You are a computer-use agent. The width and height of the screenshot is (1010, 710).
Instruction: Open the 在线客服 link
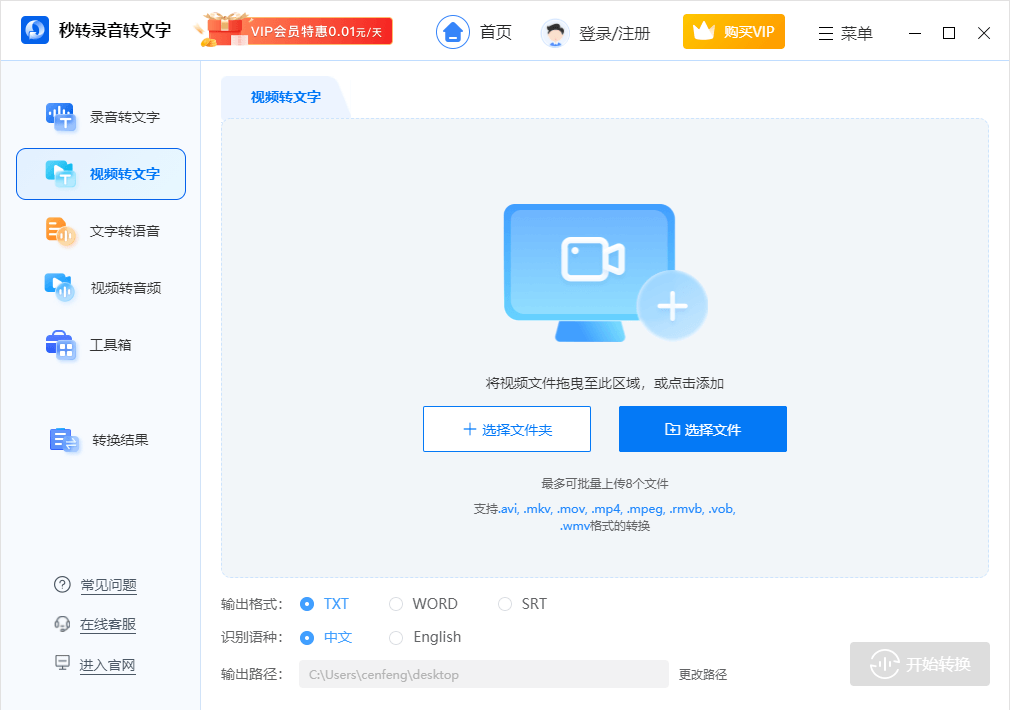(108, 624)
